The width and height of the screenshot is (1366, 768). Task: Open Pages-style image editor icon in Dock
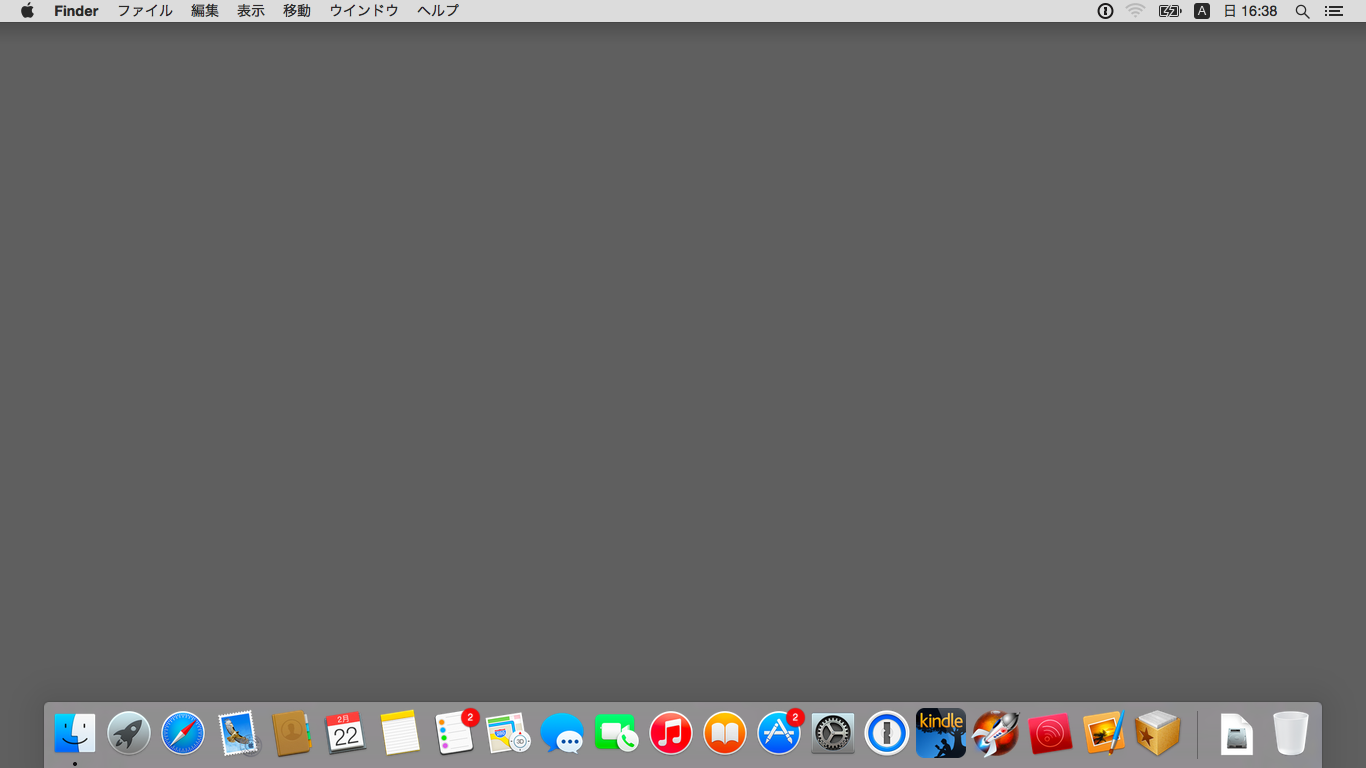coord(1104,733)
